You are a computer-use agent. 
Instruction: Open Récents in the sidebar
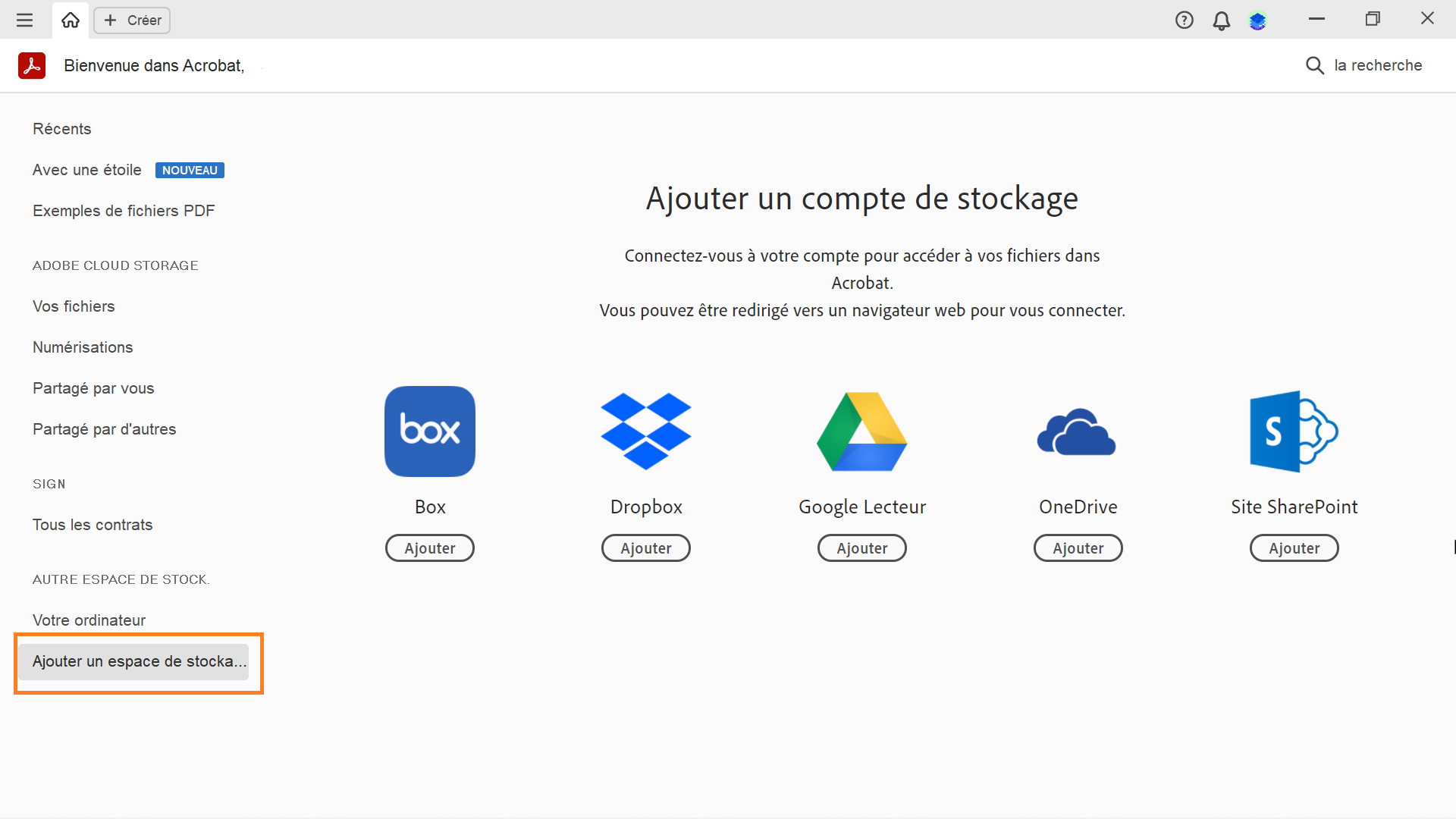click(62, 129)
